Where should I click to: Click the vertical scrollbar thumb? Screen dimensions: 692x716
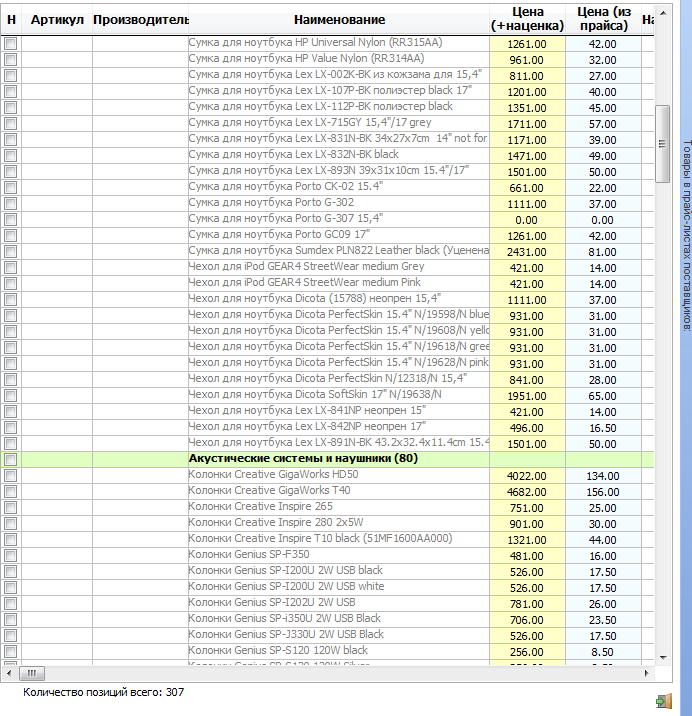(x=663, y=144)
